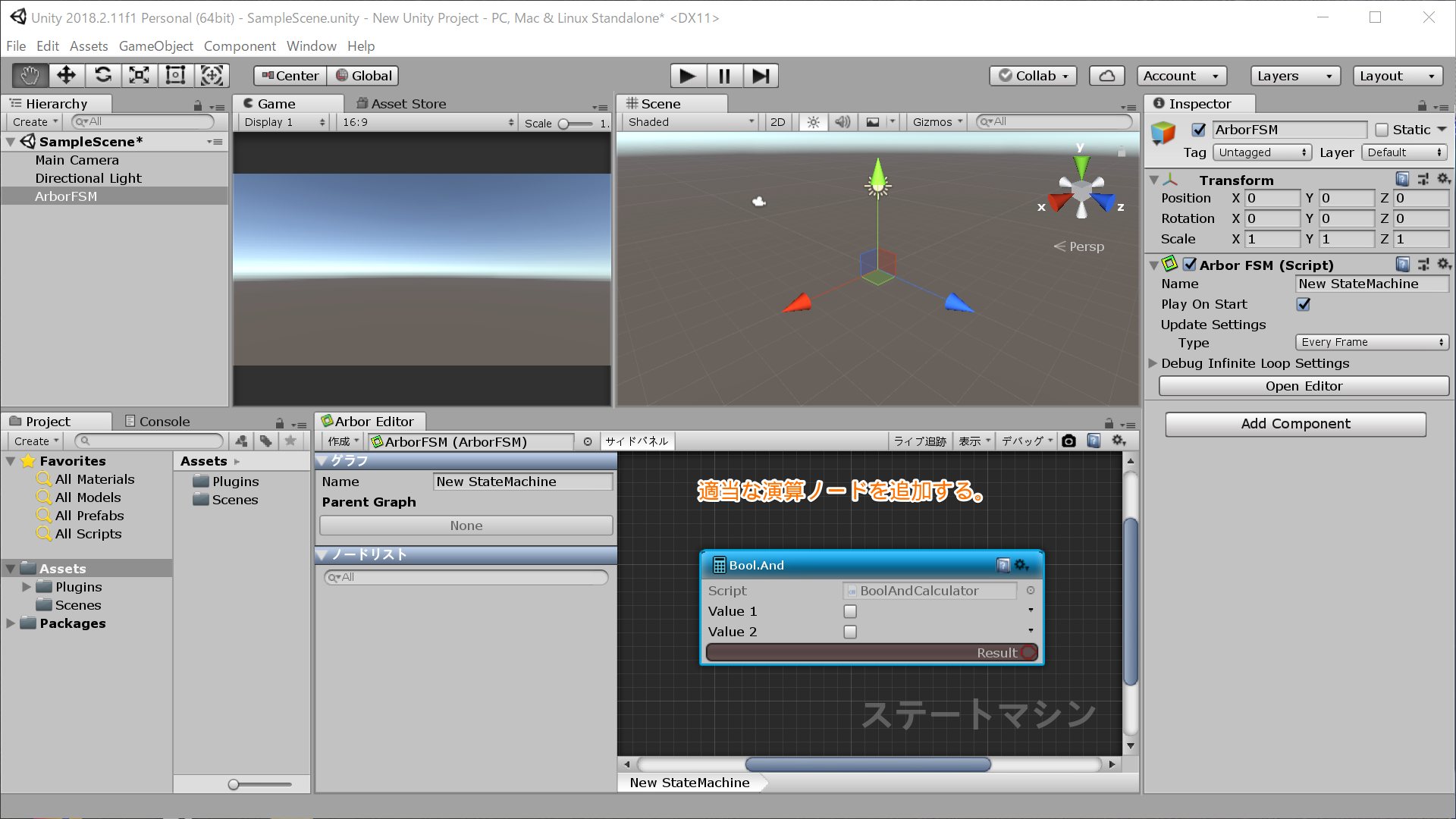The image size is (1456, 819).
Task: Open the help reference on the Bool.And node
Action: click(x=1003, y=564)
